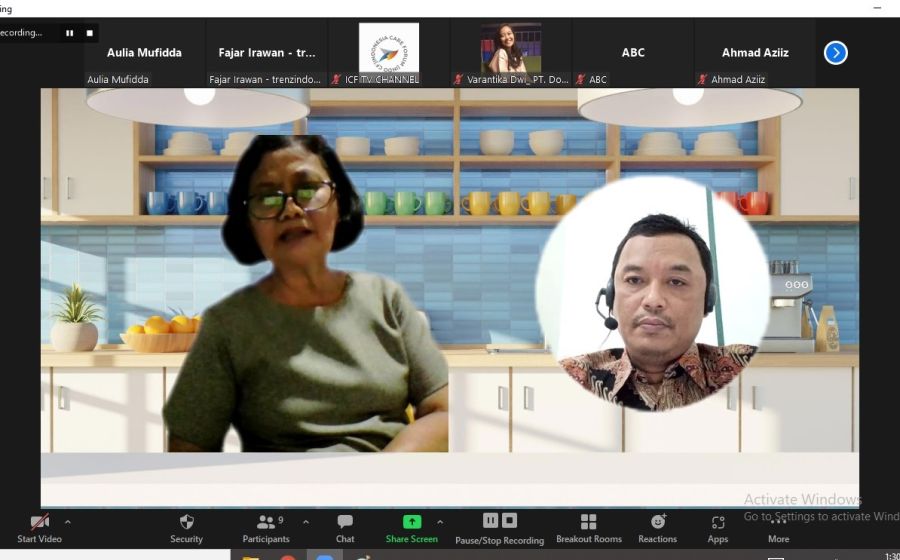The width and height of the screenshot is (900, 560).
Task: Pause recording via top-left indicator
Action: click(x=69, y=33)
